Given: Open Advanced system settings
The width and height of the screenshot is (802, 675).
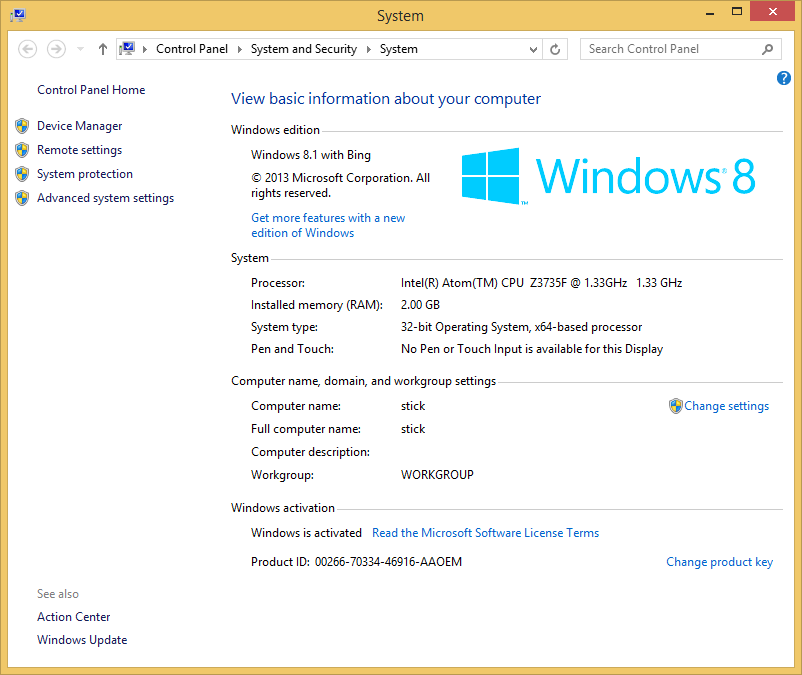Looking at the screenshot, I should [105, 198].
